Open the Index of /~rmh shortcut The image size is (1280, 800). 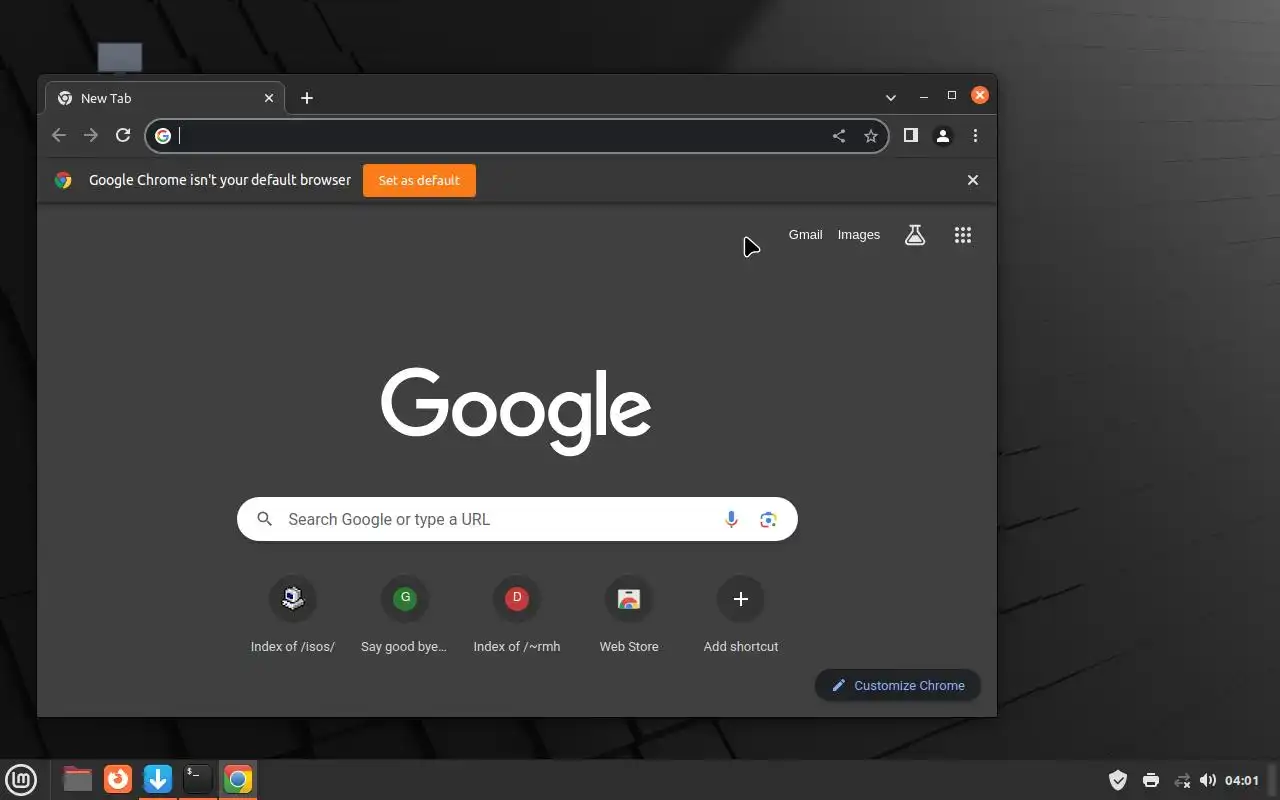tap(517, 615)
